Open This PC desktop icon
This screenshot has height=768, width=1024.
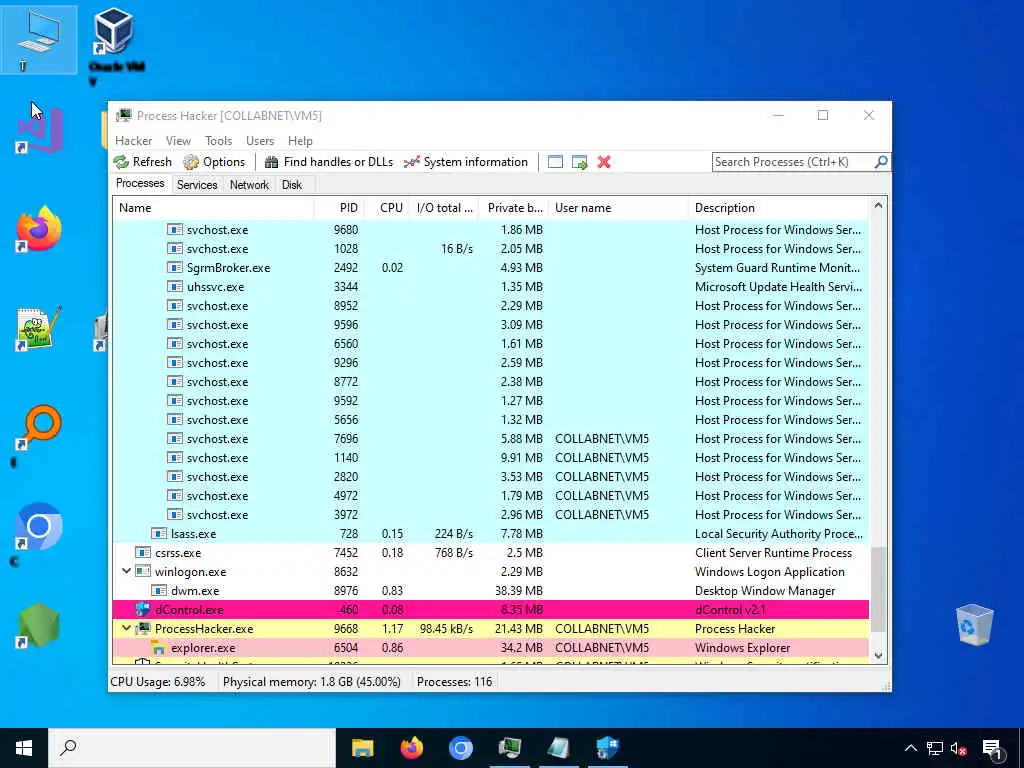[39, 40]
